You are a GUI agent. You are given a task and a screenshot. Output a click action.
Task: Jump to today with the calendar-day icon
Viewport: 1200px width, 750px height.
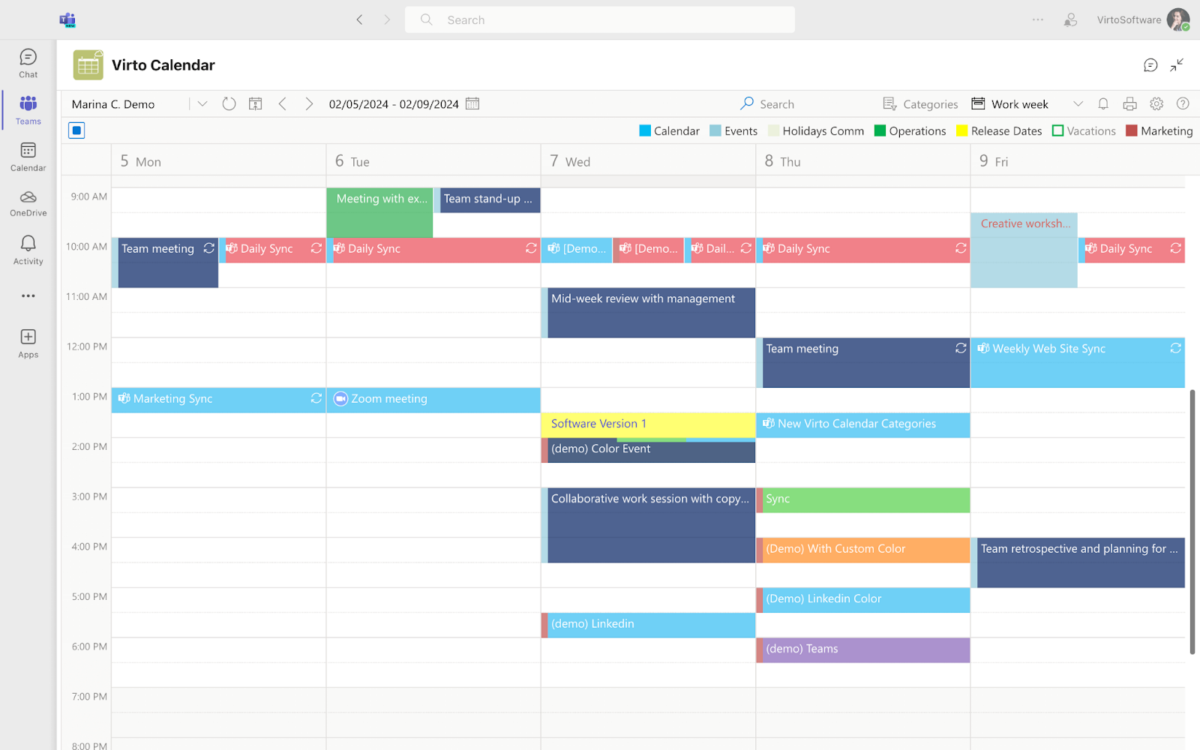pos(255,104)
